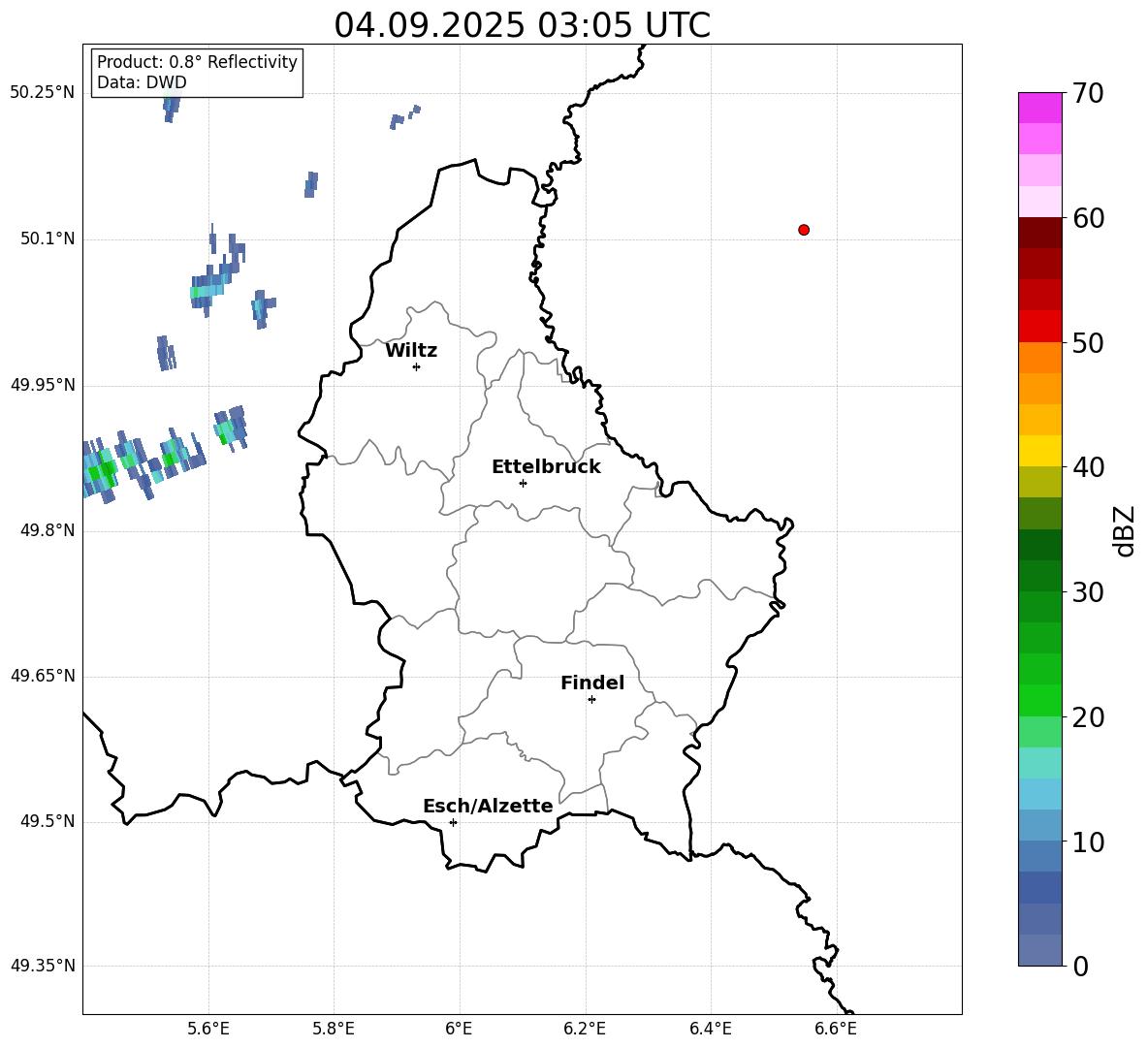Click the 49.8°N latitude label

pyautogui.click(x=48, y=530)
